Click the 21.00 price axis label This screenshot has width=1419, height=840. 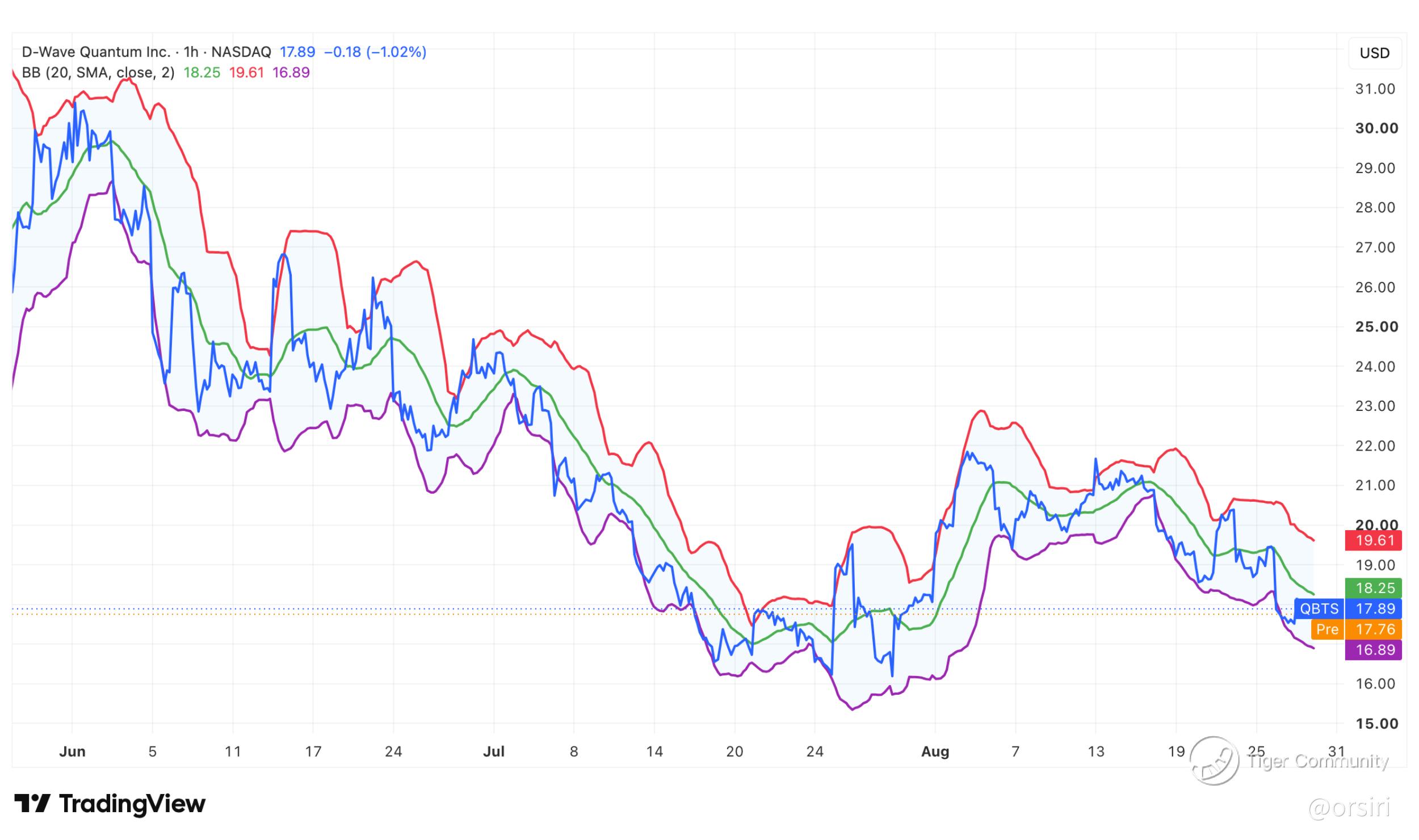1375,485
